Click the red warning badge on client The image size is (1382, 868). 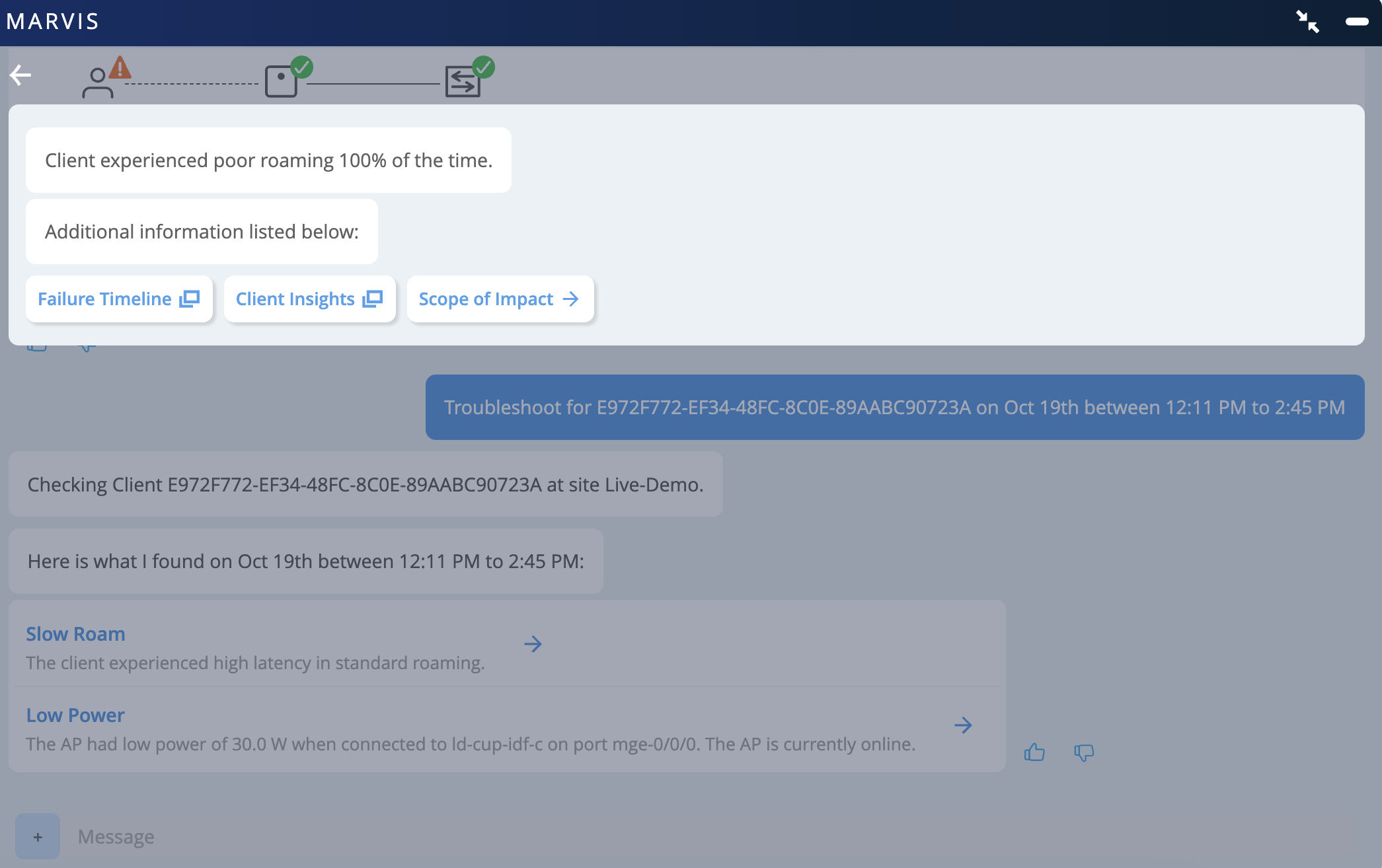coord(120,67)
